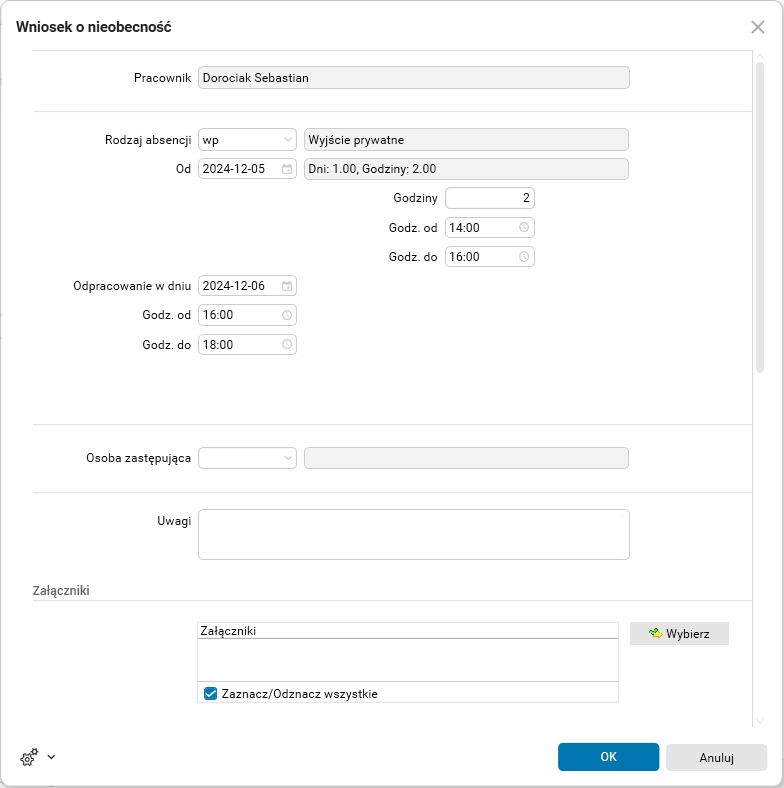784x788 pixels.
Task: Toggle Zaznacz/Odznacz wszystkie checkbox
Action: [x=210, y=693]
